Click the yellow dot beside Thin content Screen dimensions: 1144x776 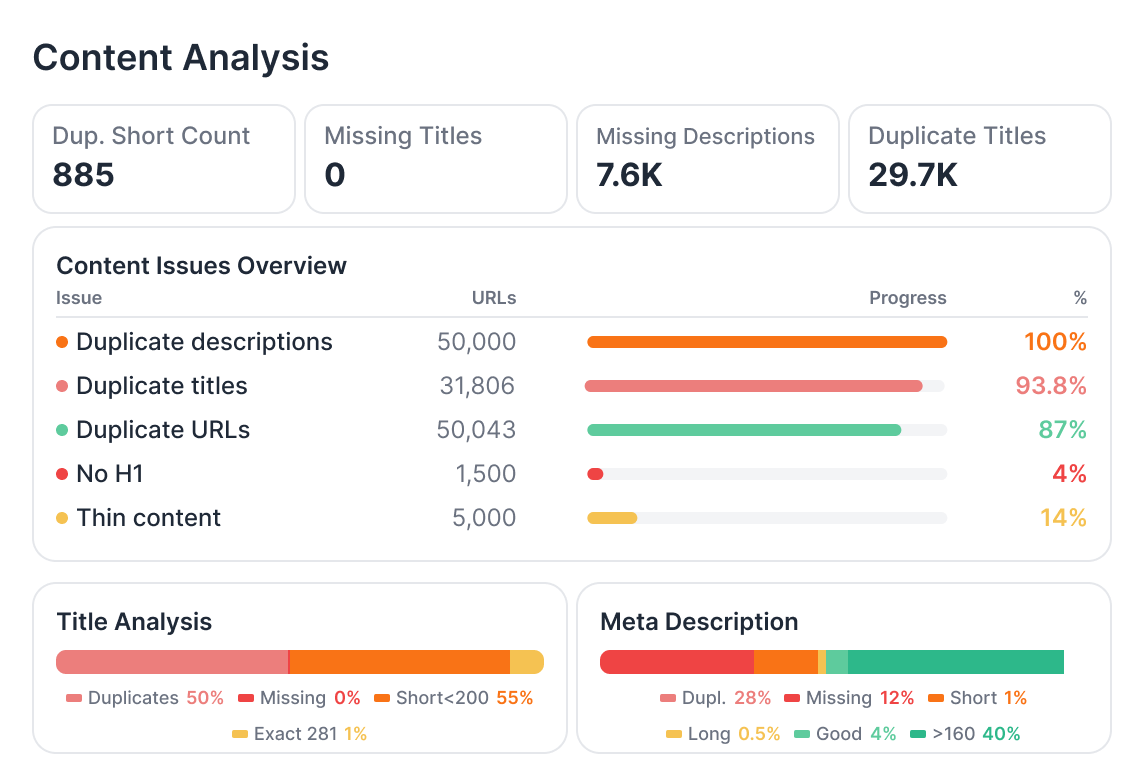(x=62, y=518)
